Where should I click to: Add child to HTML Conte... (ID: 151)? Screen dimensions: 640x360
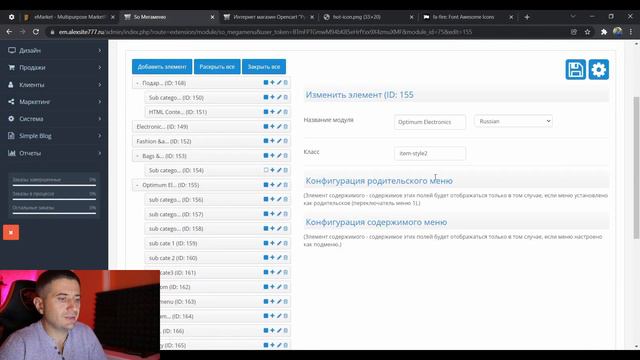click(x=272, y=111)
